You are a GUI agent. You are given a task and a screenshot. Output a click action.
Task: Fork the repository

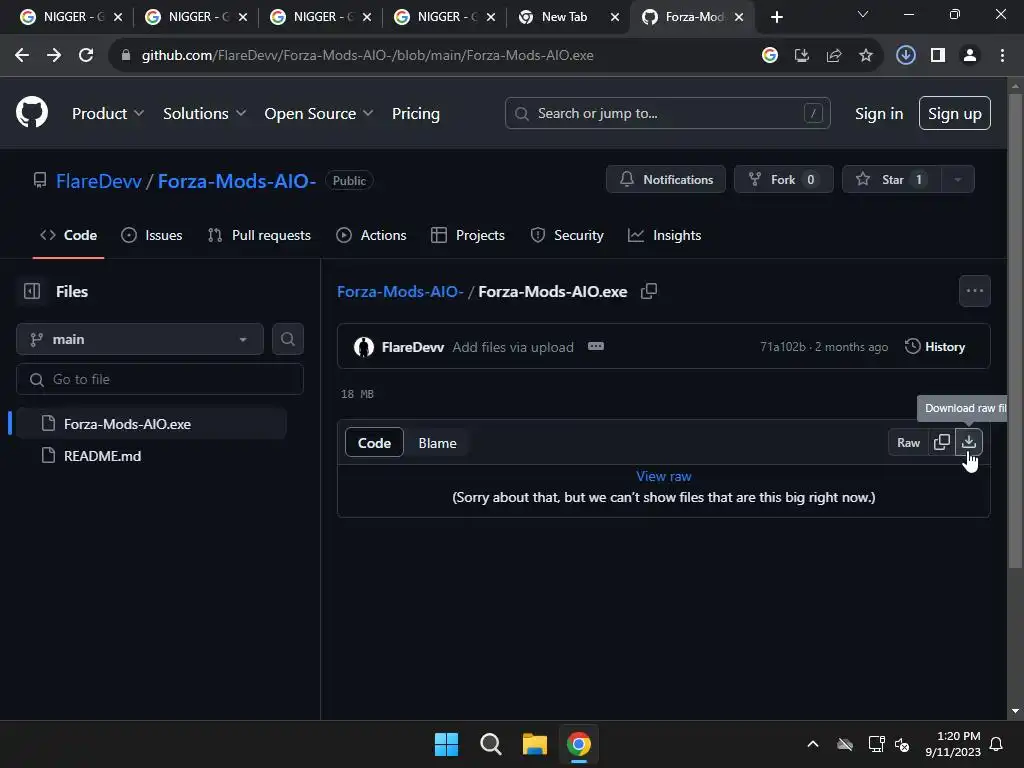[784, 180]
